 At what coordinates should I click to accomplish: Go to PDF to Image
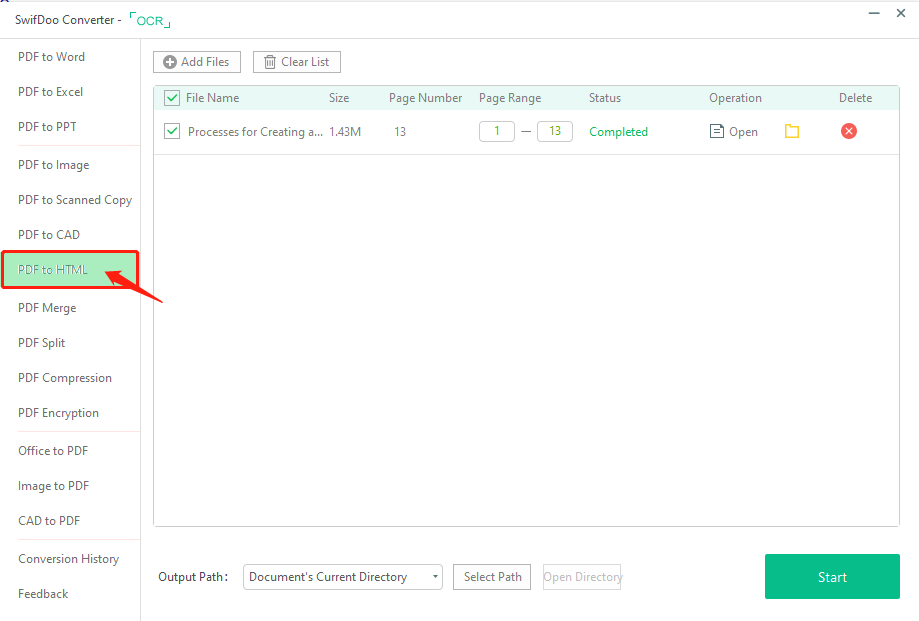(53, 165)
